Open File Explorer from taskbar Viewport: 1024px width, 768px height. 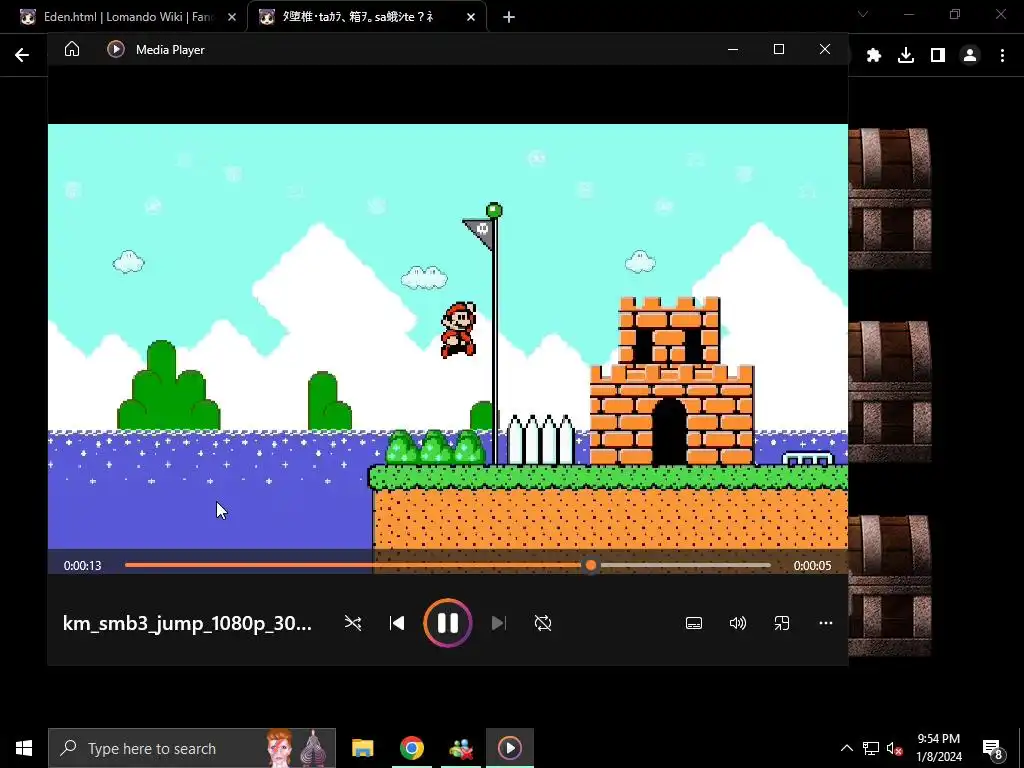(x=362, y=748)
